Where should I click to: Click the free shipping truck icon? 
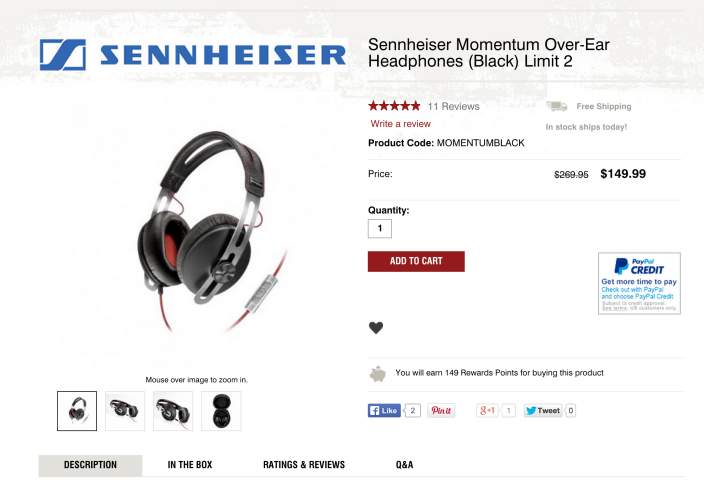coord(556,106)
